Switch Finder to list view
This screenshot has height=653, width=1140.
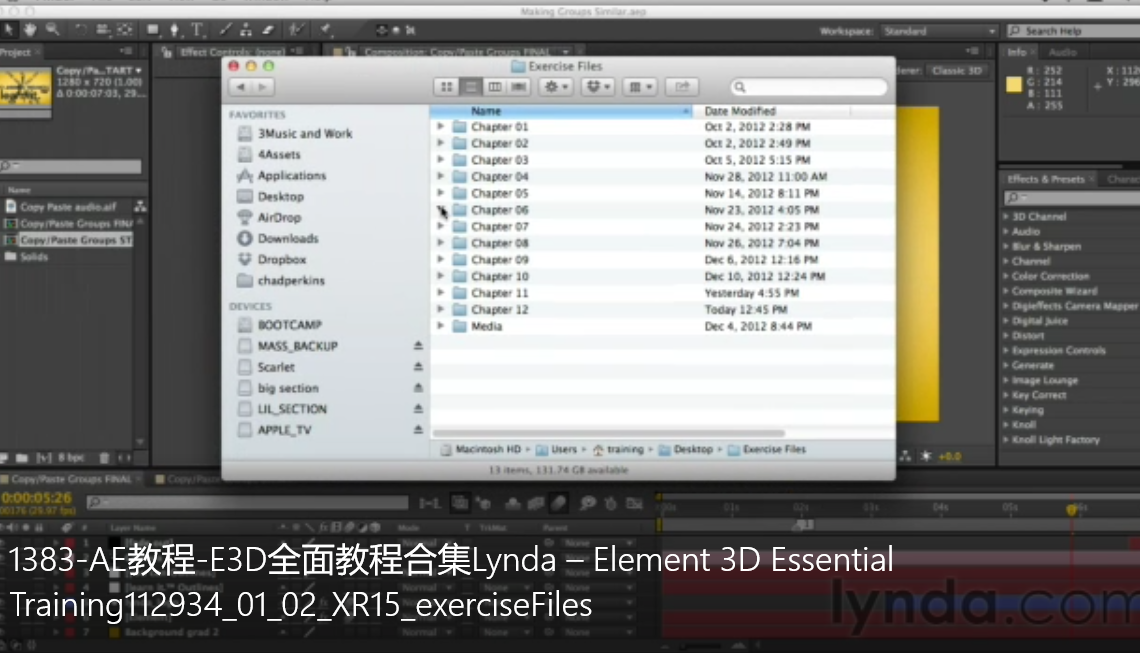[470, 87]
